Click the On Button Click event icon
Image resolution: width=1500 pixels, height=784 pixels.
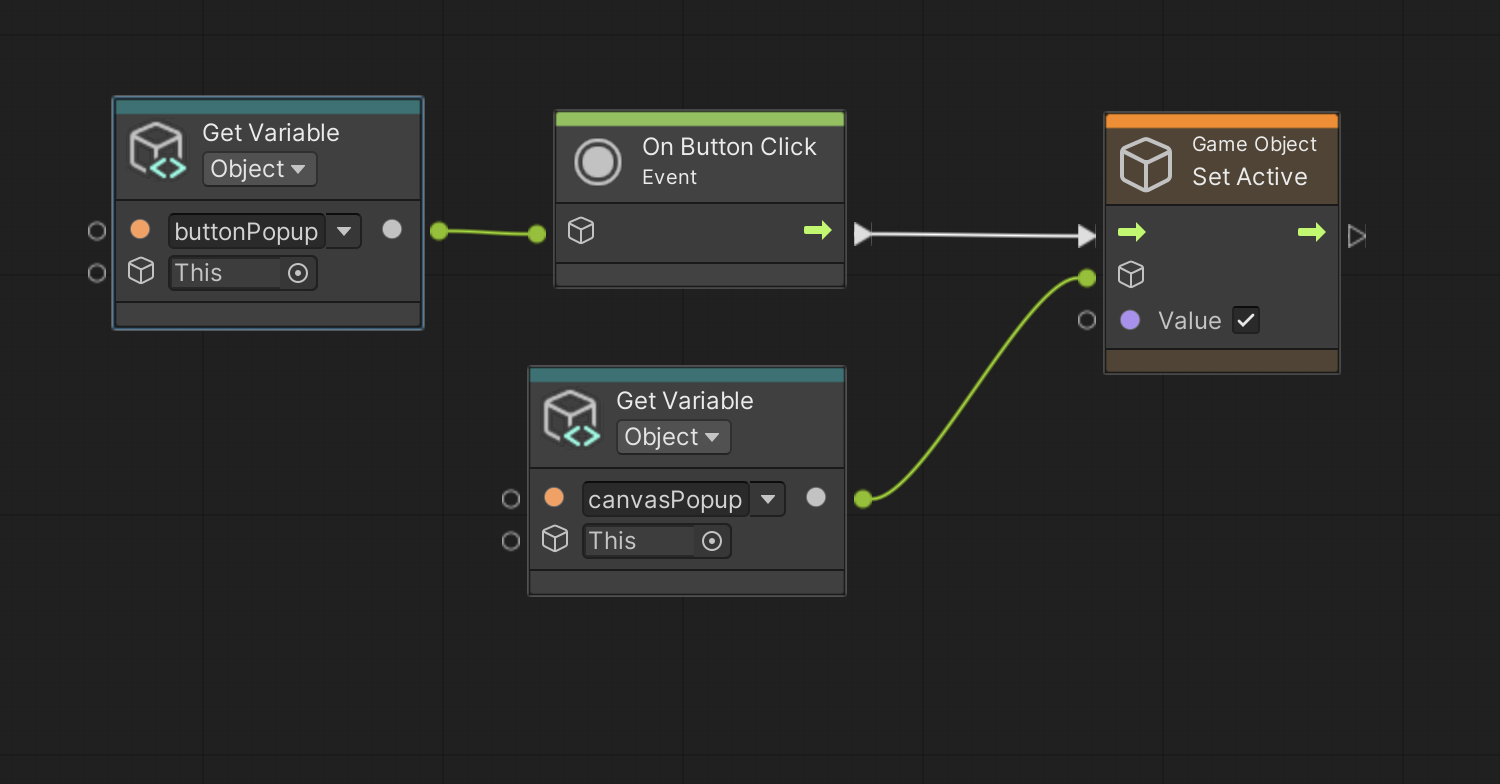click(598, 161)
